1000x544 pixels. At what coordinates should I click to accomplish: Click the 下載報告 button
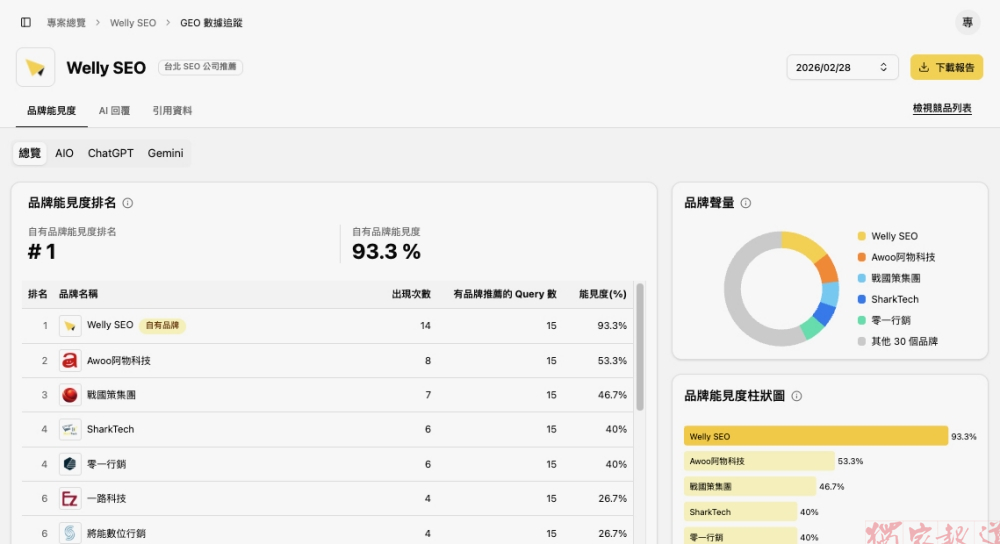click(946, 67)
